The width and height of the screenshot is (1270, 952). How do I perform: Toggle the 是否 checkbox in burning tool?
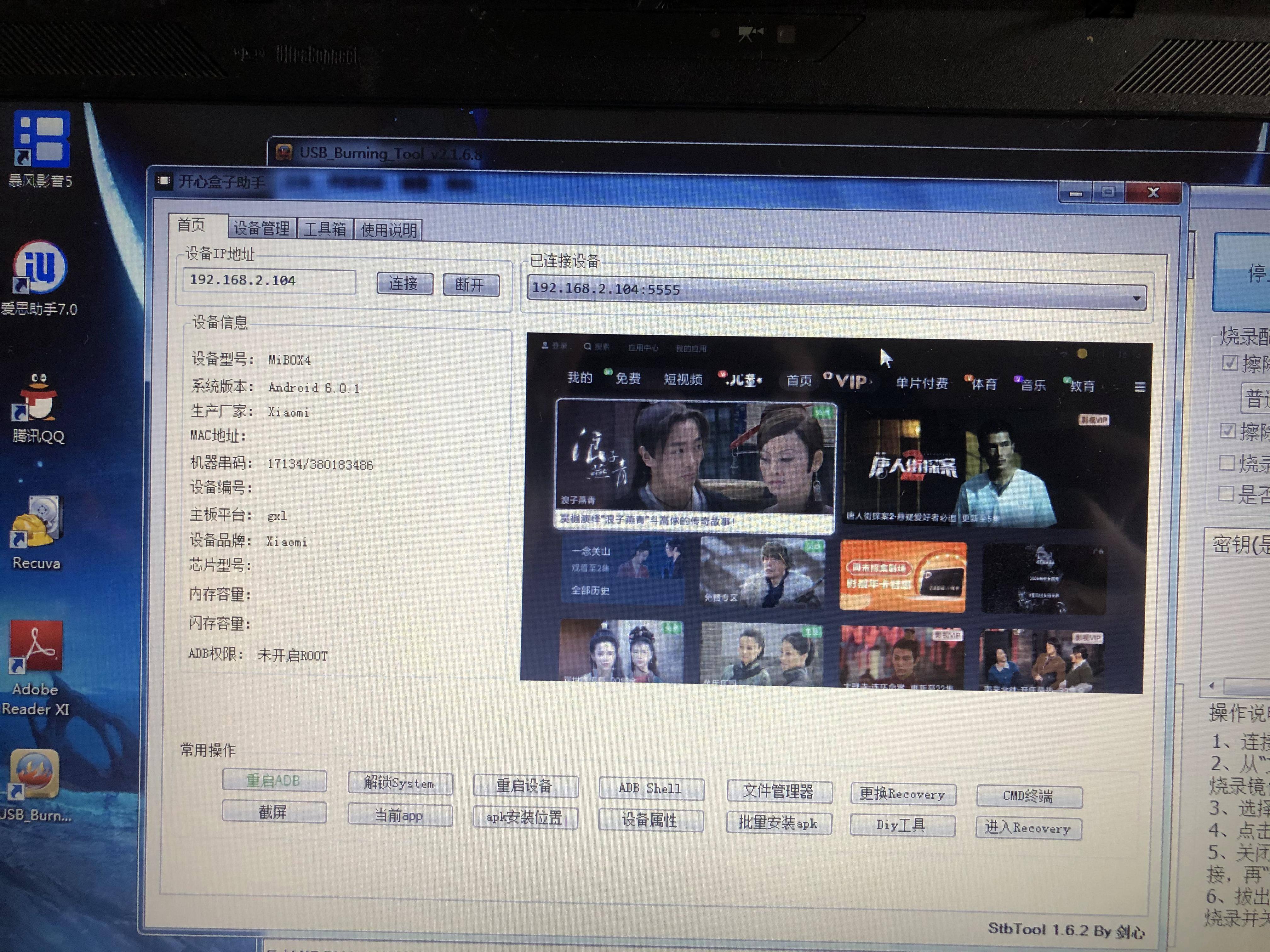(1225, 494)
